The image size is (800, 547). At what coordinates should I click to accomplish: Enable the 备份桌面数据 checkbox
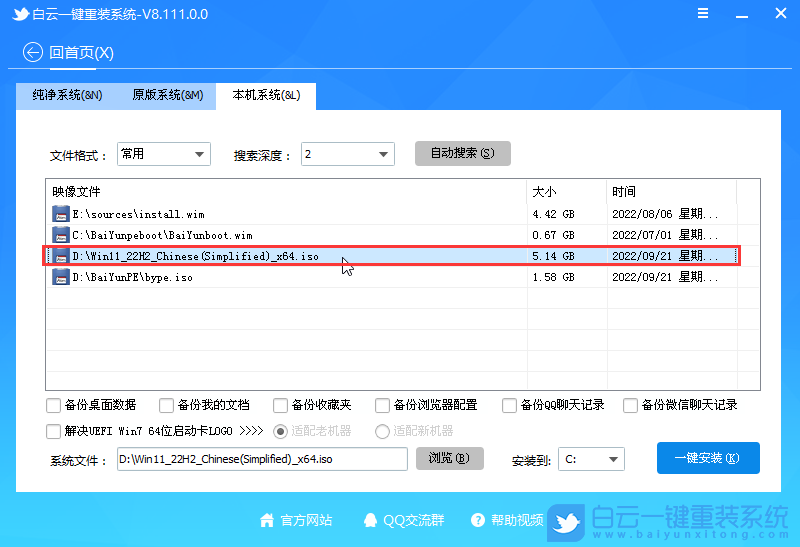pyautogui.click(x=53, y=405)
